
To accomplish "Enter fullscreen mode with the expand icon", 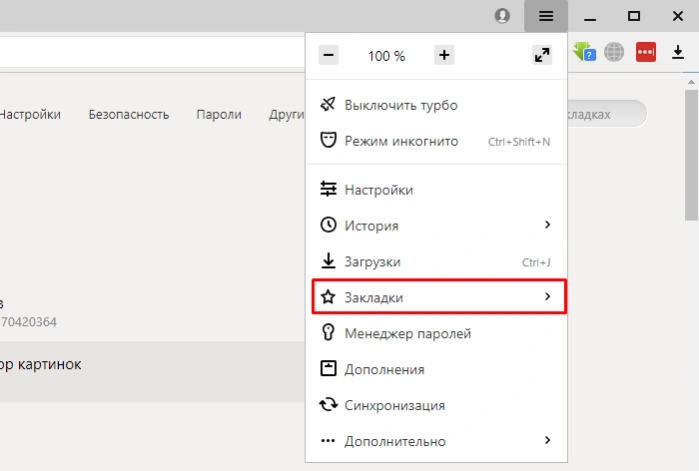I will point(542,55).
